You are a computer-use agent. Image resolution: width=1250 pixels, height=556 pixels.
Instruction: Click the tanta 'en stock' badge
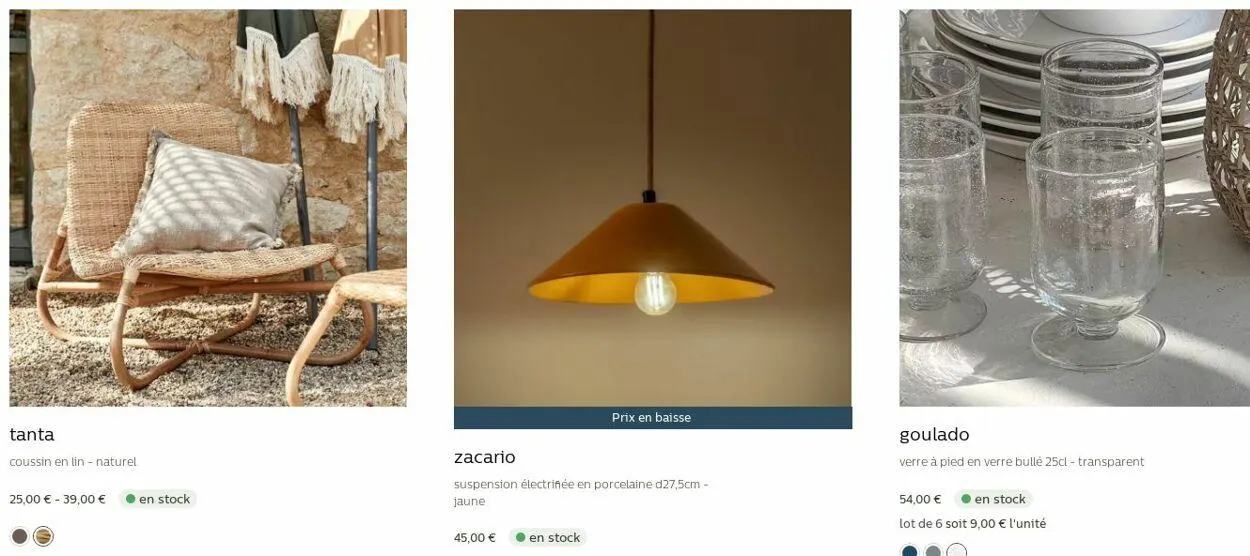(158, 499)
